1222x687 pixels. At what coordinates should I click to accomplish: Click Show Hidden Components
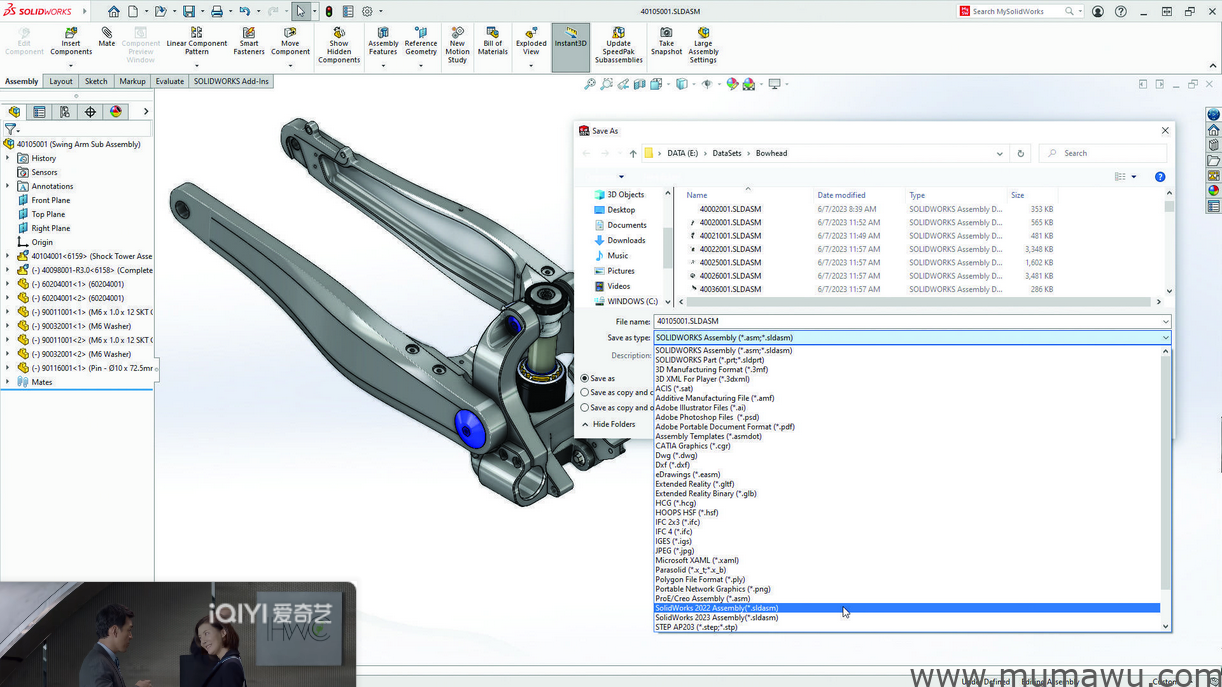(339, 46)
